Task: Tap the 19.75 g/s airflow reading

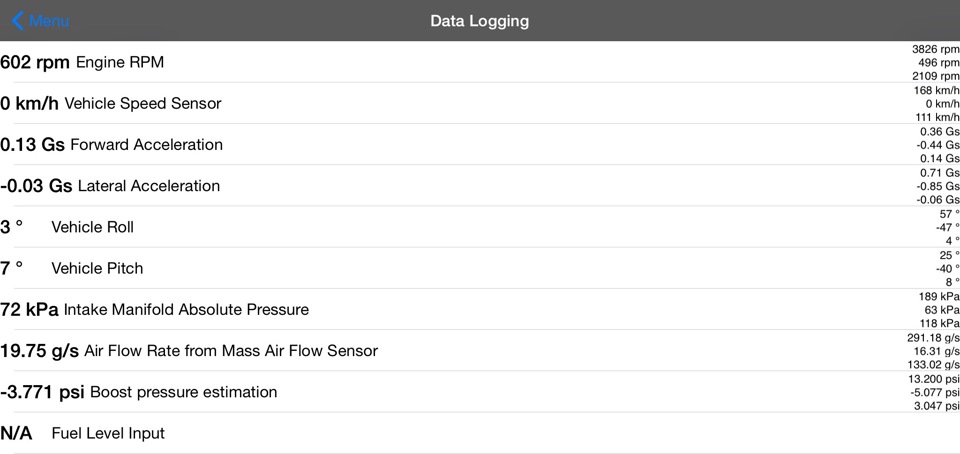Action: 39,350
